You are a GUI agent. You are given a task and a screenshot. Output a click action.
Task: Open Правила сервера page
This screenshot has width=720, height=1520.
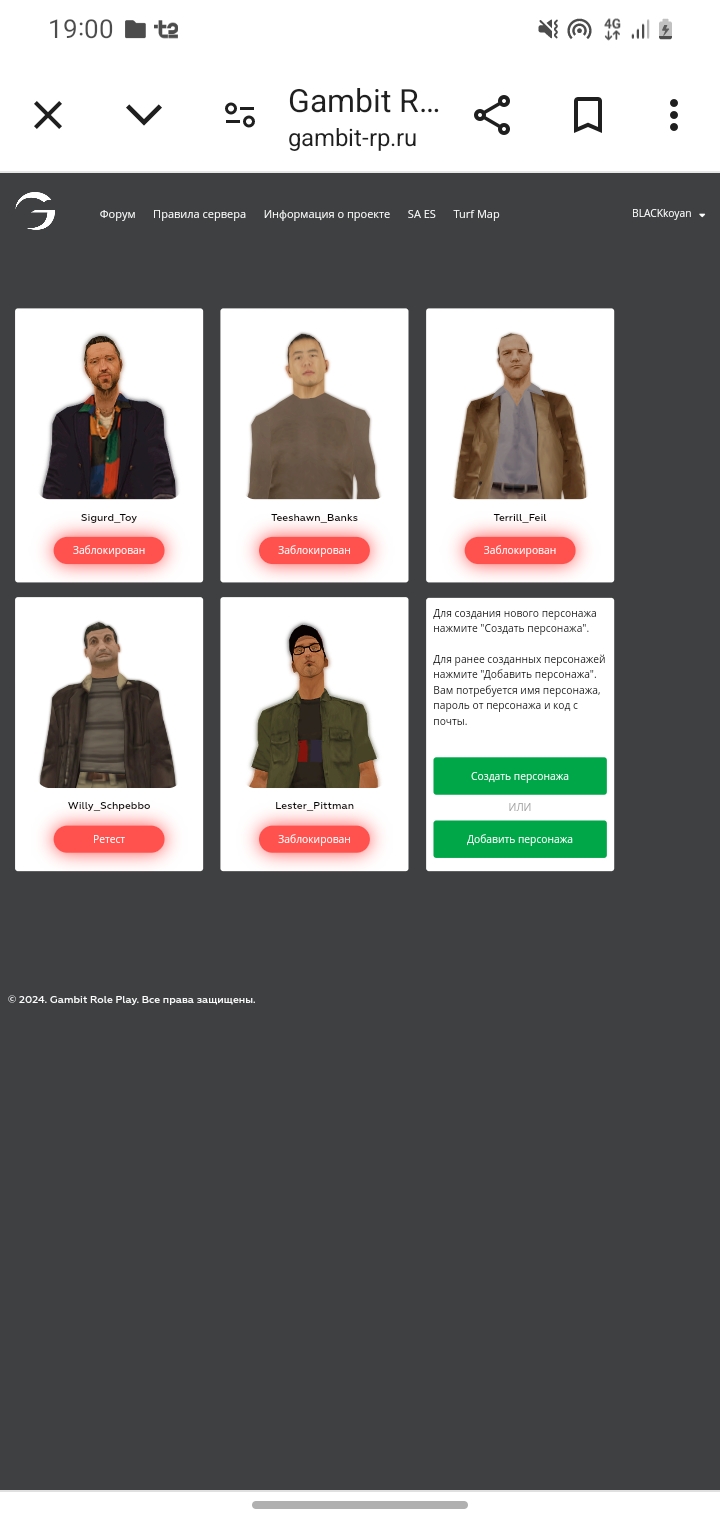(199, 214)
